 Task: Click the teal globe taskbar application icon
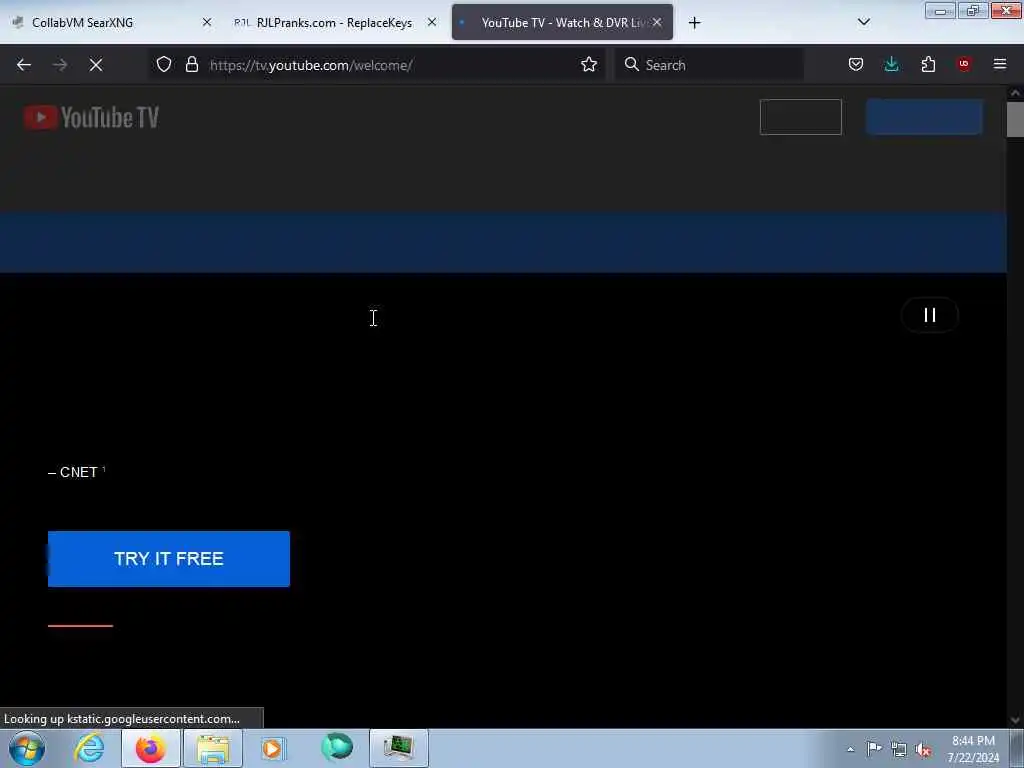337,748
